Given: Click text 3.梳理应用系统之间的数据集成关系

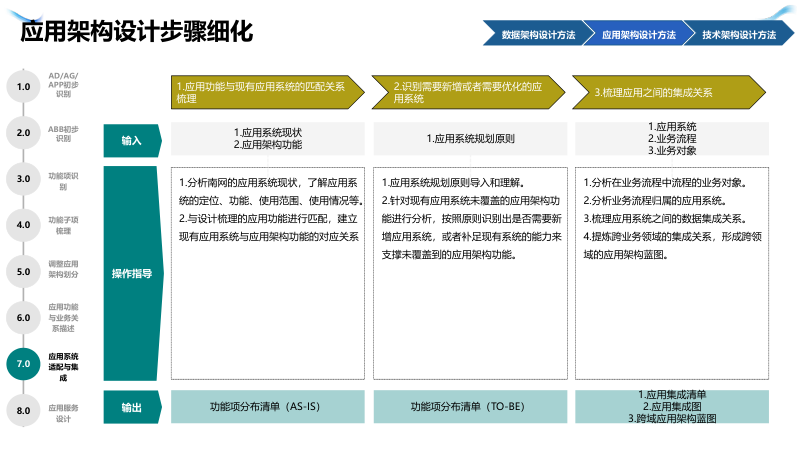Looking at the screenshot, I should pyautogui.click(x=665, y=218).
